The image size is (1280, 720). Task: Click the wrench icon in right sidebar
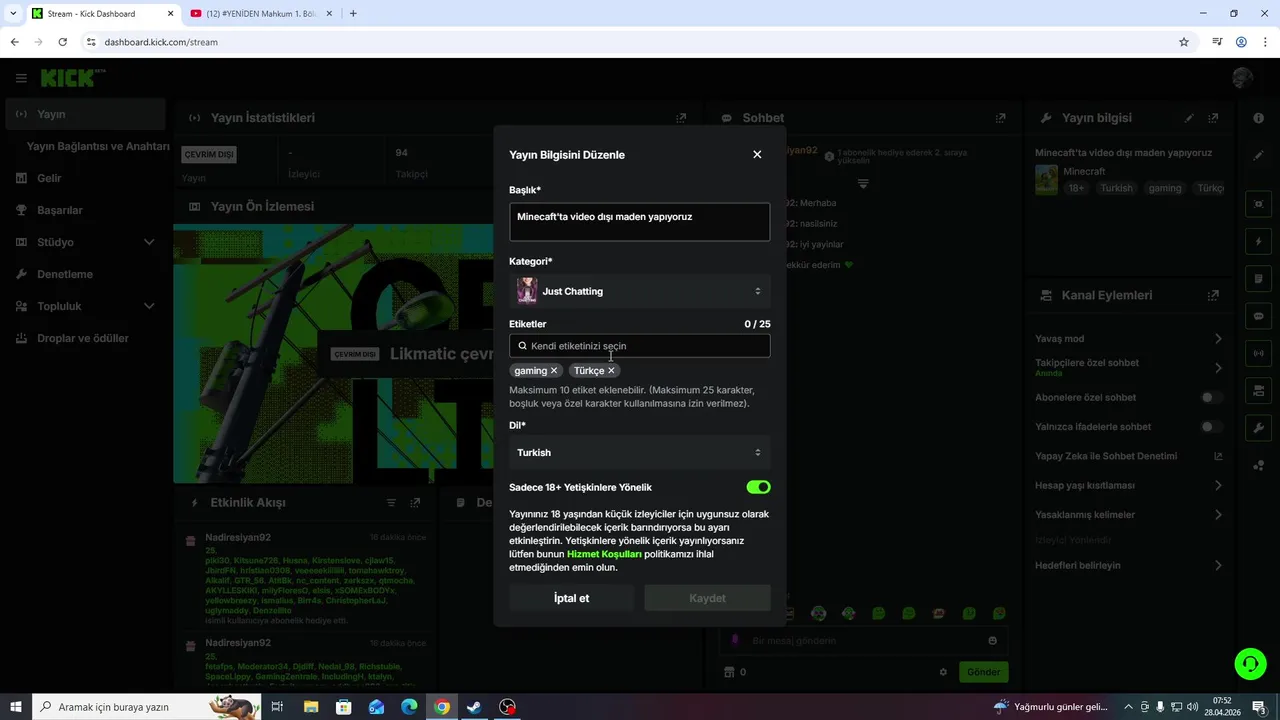click(x=1259, y=427)
